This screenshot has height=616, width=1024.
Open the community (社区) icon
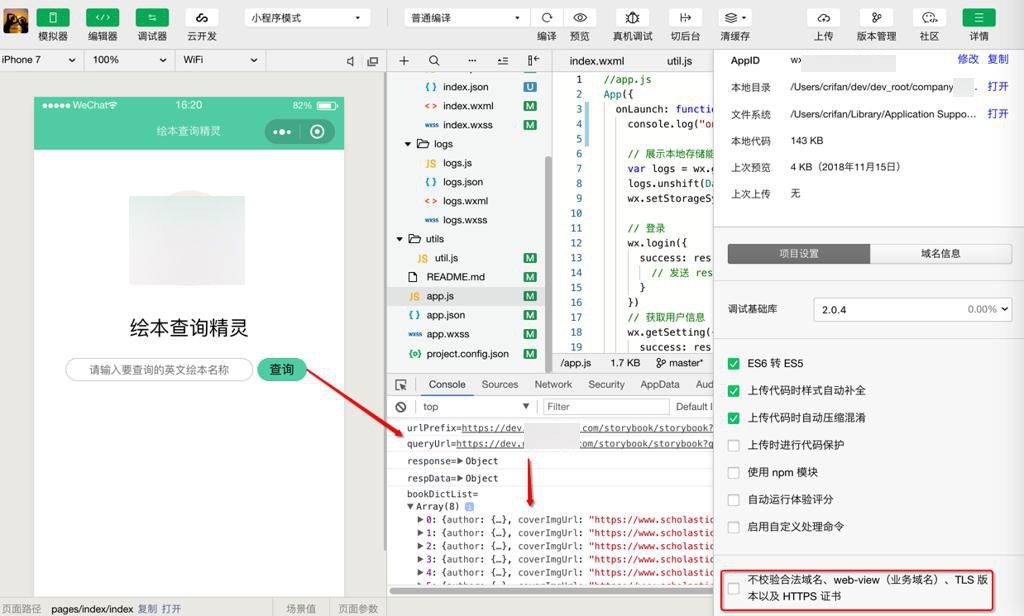[x=929, y=18]
